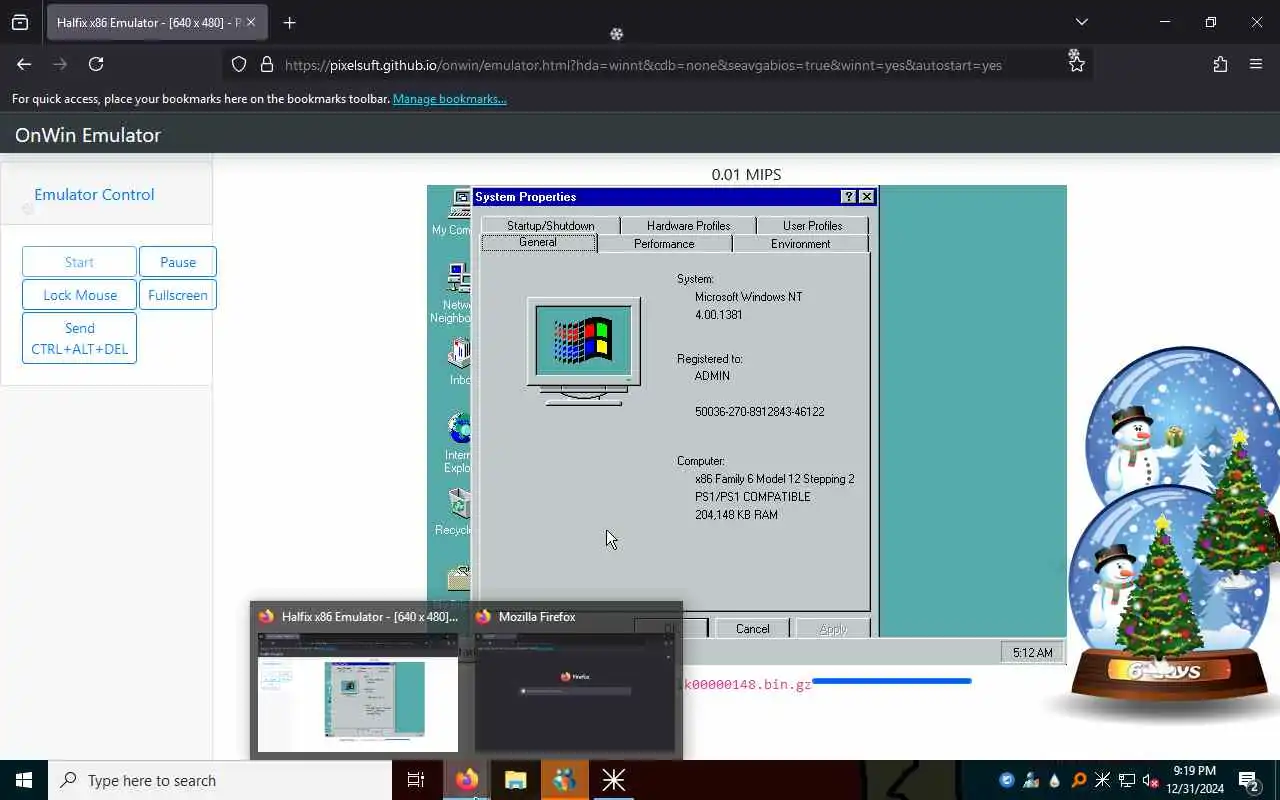Screen dimensions: 1280x800
Task: Select the Network Neighborhood desktop icon
Action: click(455, 293)
